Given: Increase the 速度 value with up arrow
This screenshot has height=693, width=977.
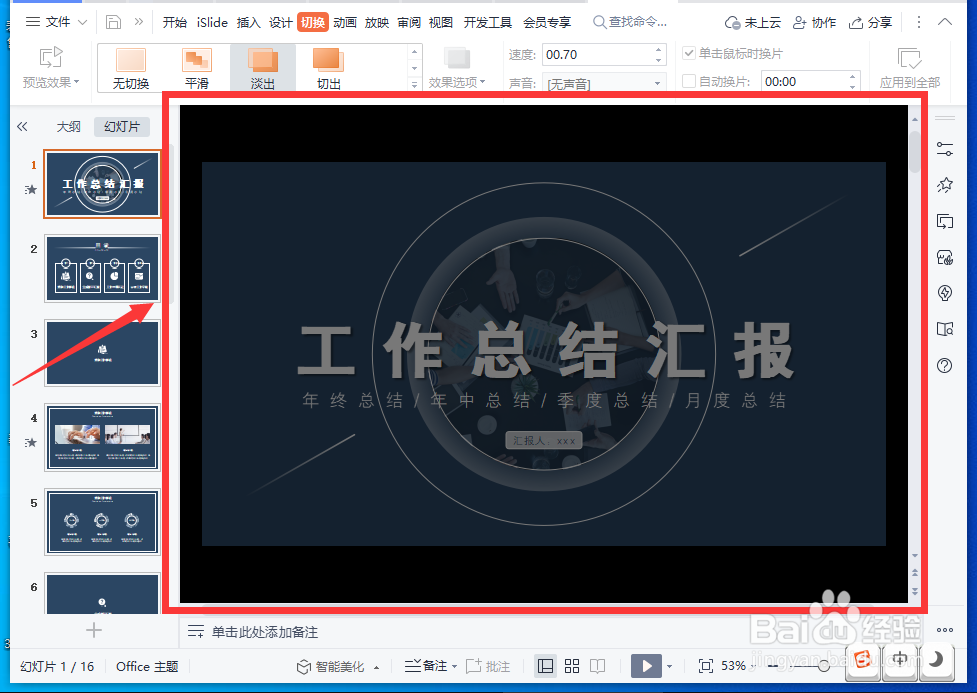Looking at the screenshot, I should pos(659,49).
